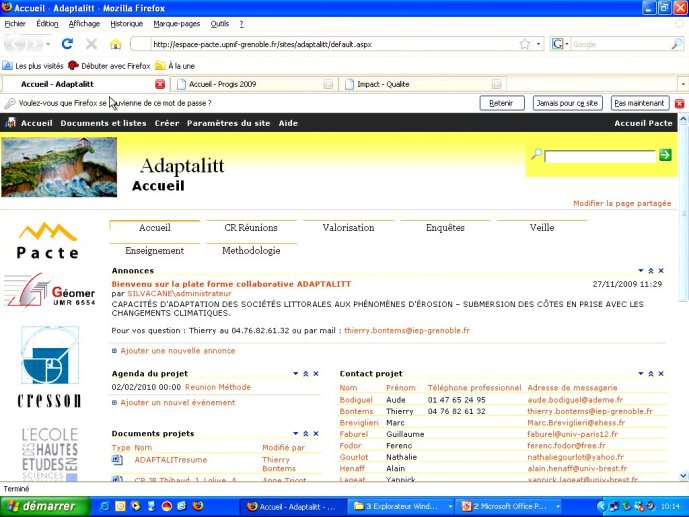The image size is (689, 517).
Task: Open the Documents projets menu arrow
Action: click(296, 434)
